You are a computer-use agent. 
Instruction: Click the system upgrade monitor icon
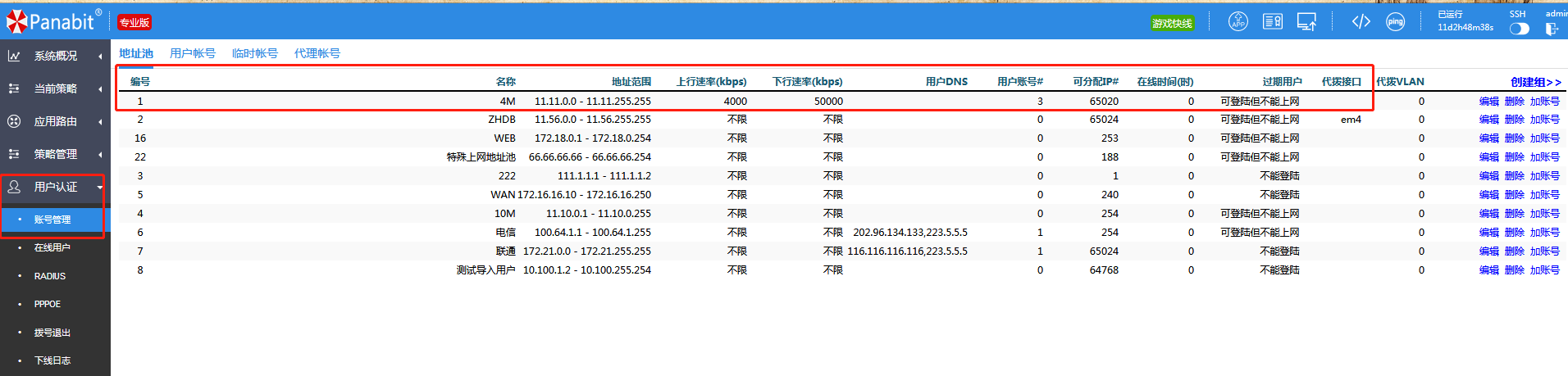coord(1306,22)
